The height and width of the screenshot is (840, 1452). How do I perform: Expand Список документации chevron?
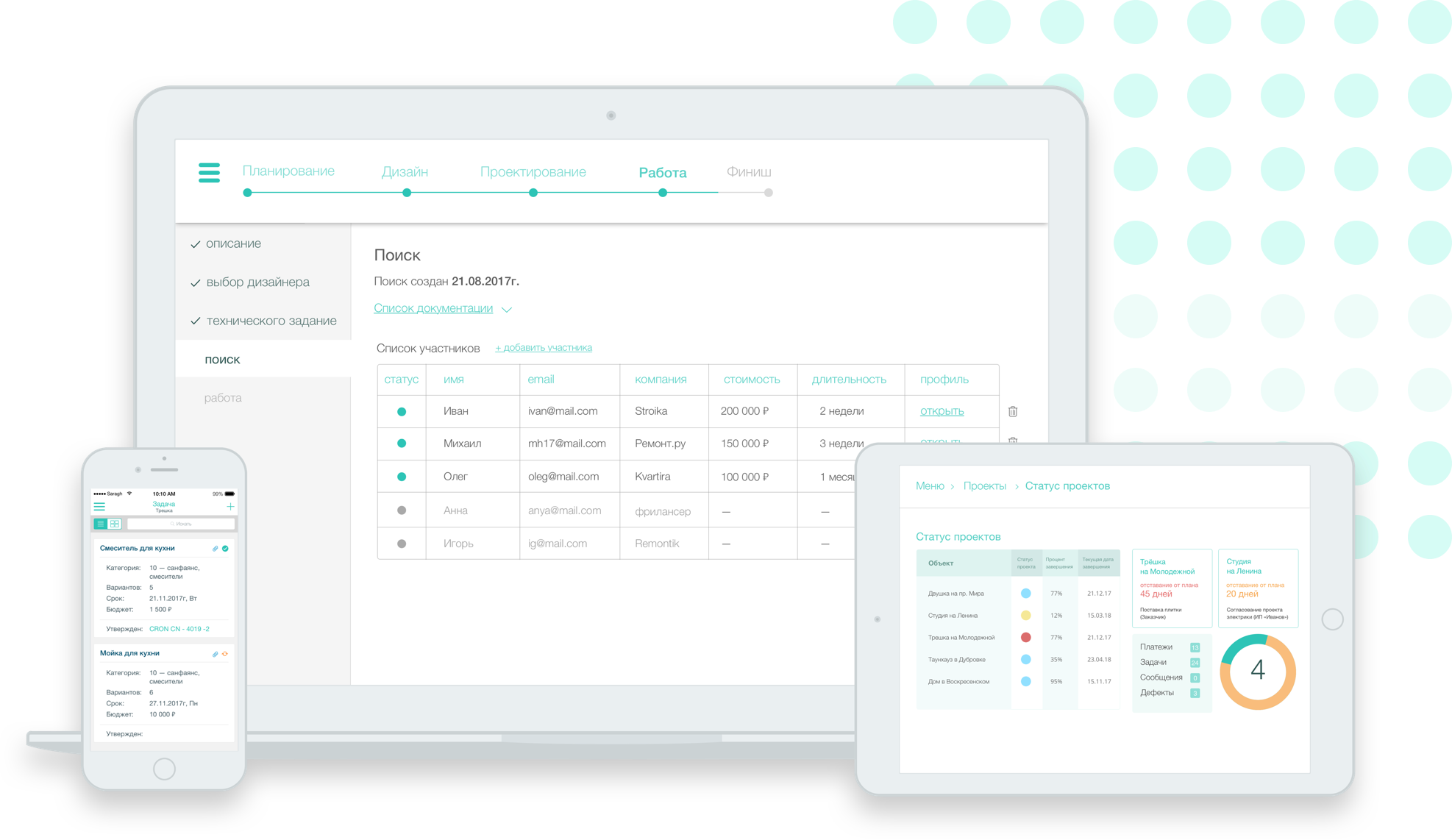[507, 310]
